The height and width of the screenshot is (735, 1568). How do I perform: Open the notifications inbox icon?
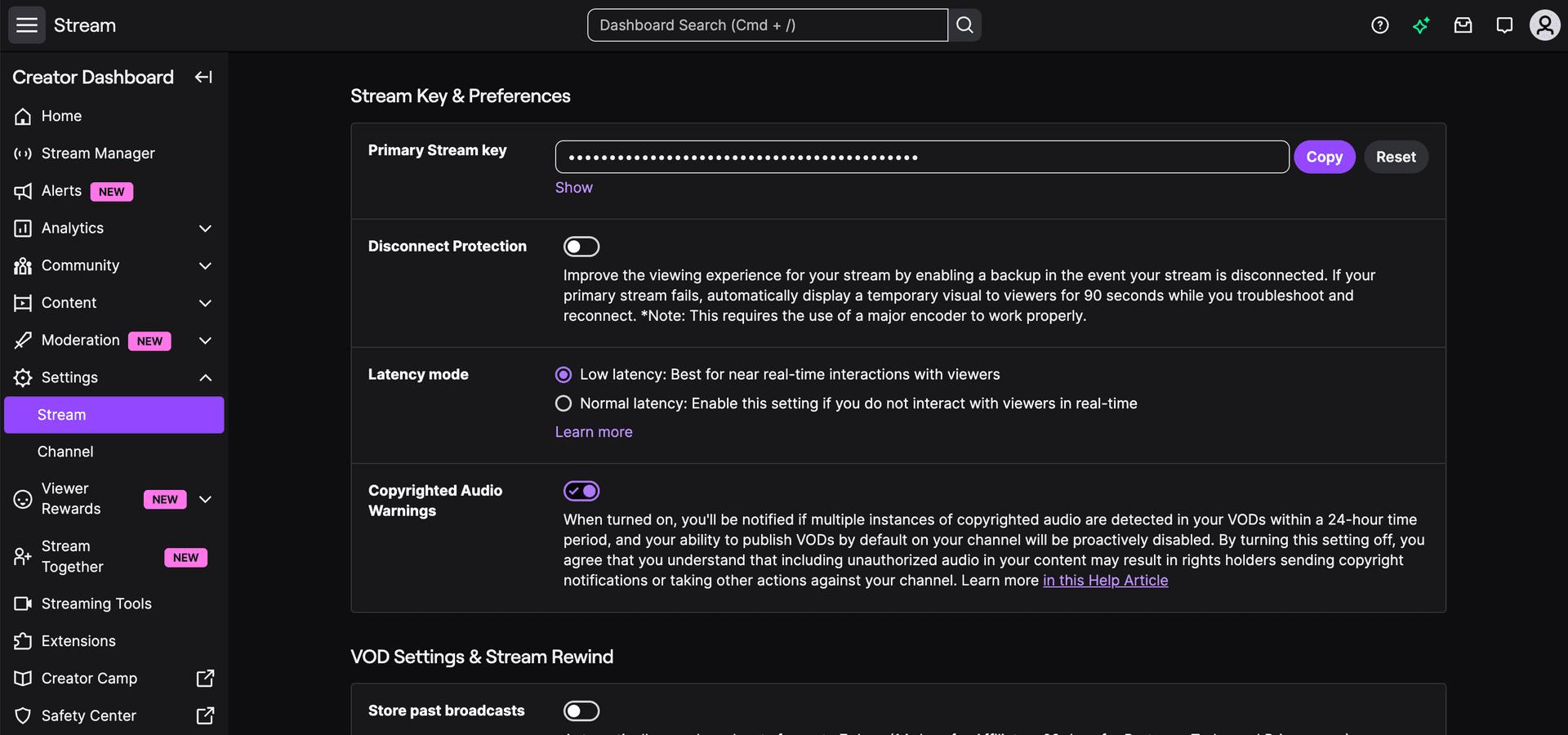pos(1463,25)
